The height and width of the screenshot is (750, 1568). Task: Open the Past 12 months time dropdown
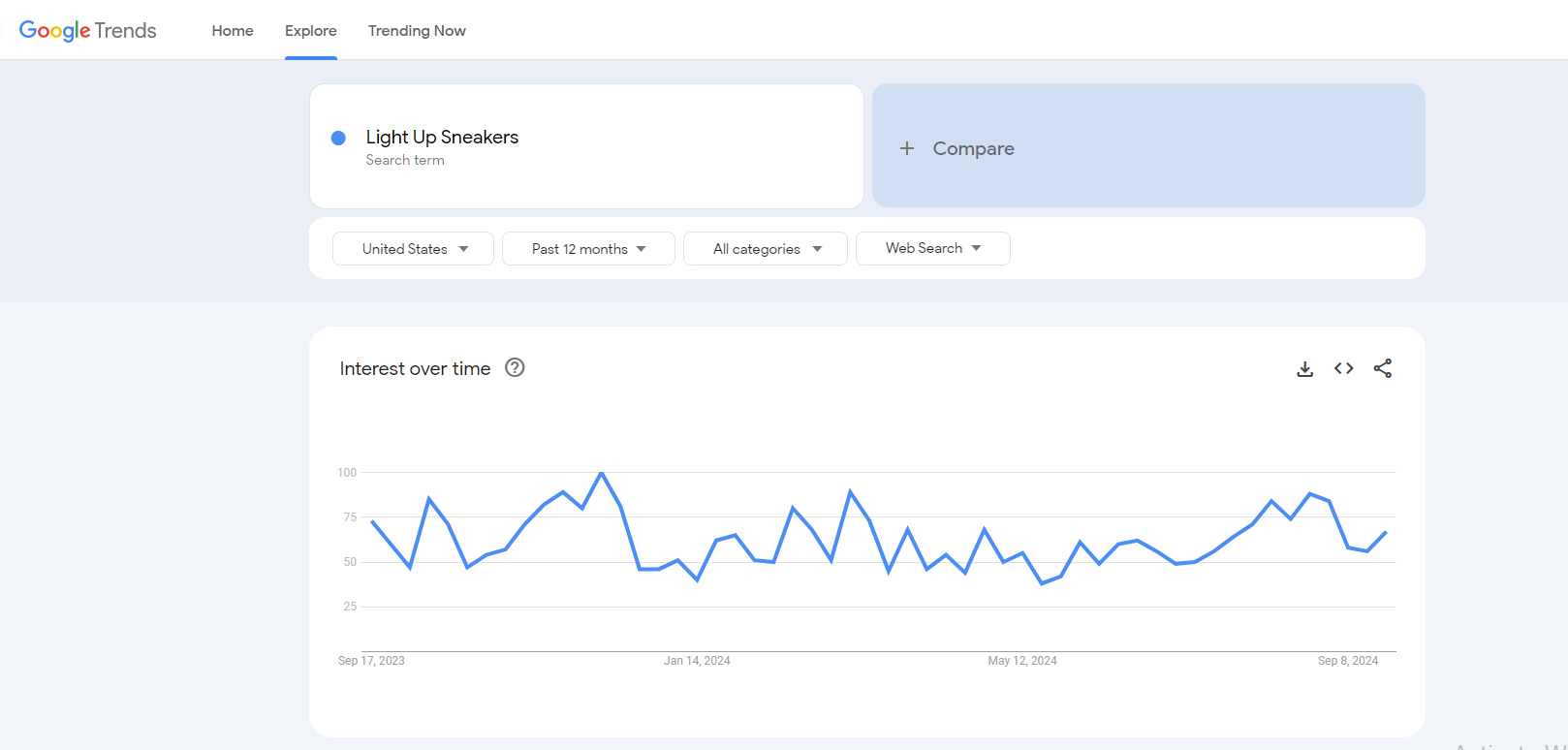[588, 249]
